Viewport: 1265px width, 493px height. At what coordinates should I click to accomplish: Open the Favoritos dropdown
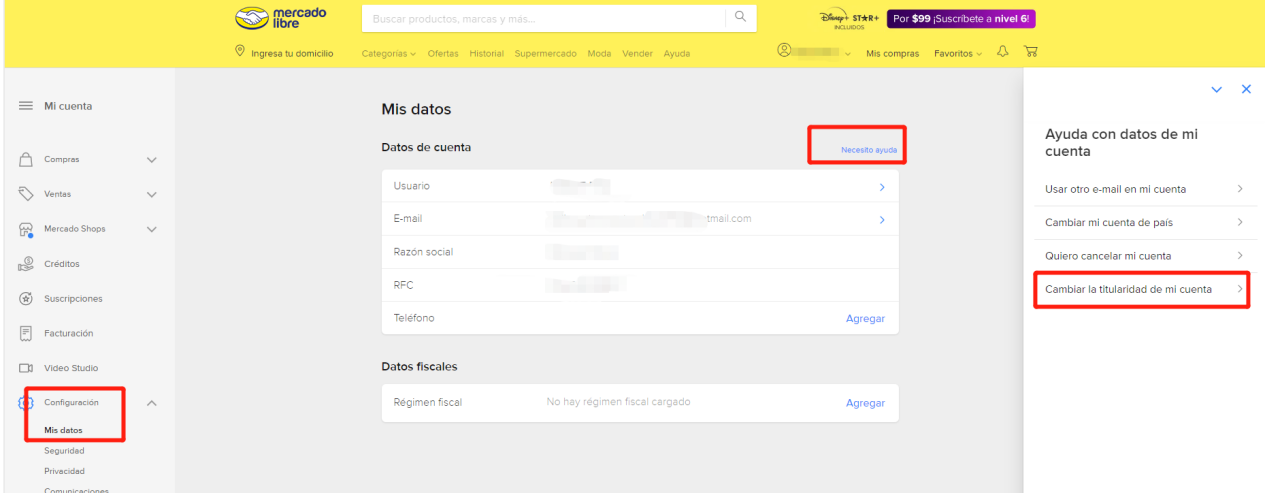(958, 54)
